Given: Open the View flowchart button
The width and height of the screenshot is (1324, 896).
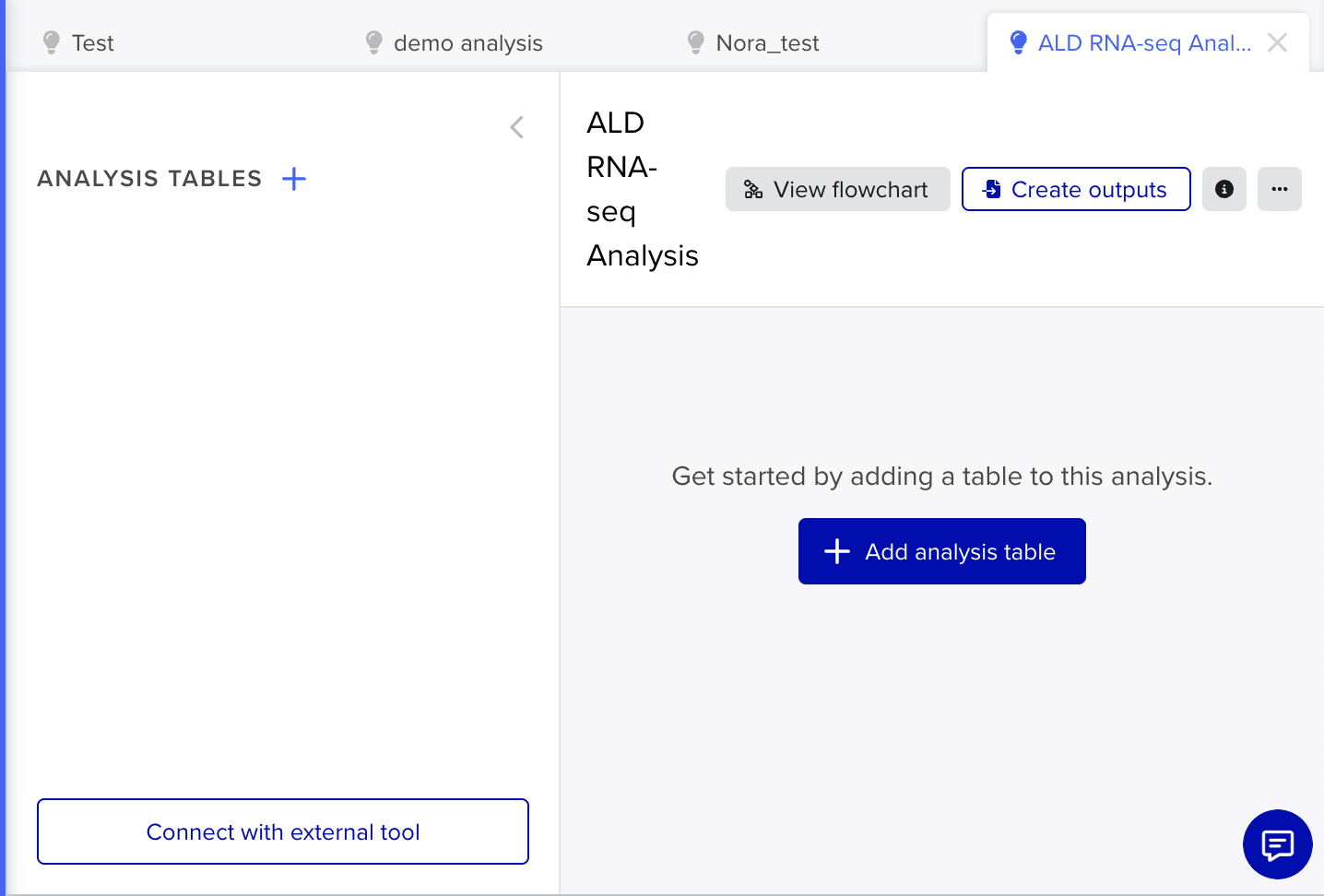Looking at the screenshot, I should pos(837,189).
